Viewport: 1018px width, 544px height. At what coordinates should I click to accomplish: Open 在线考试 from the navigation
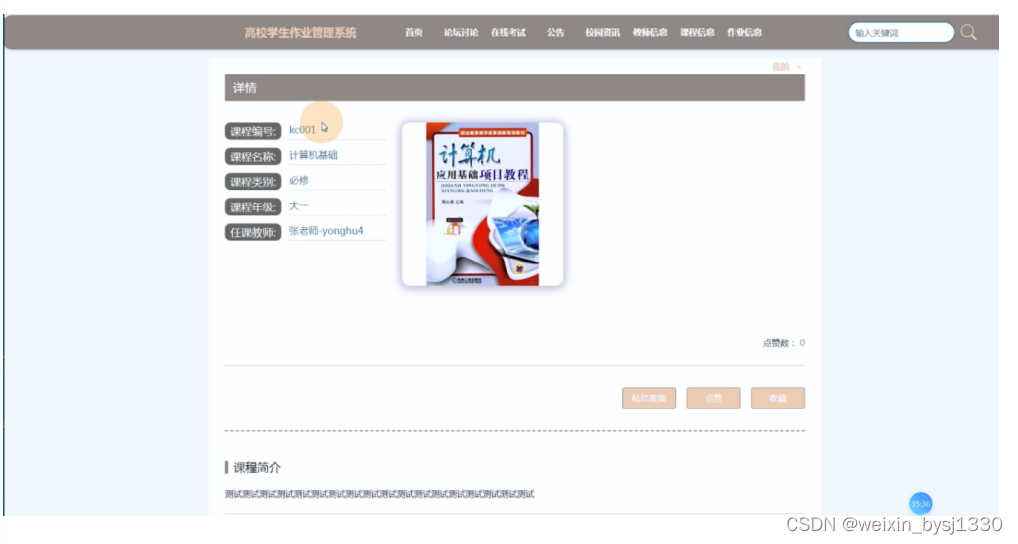[508, 32]
